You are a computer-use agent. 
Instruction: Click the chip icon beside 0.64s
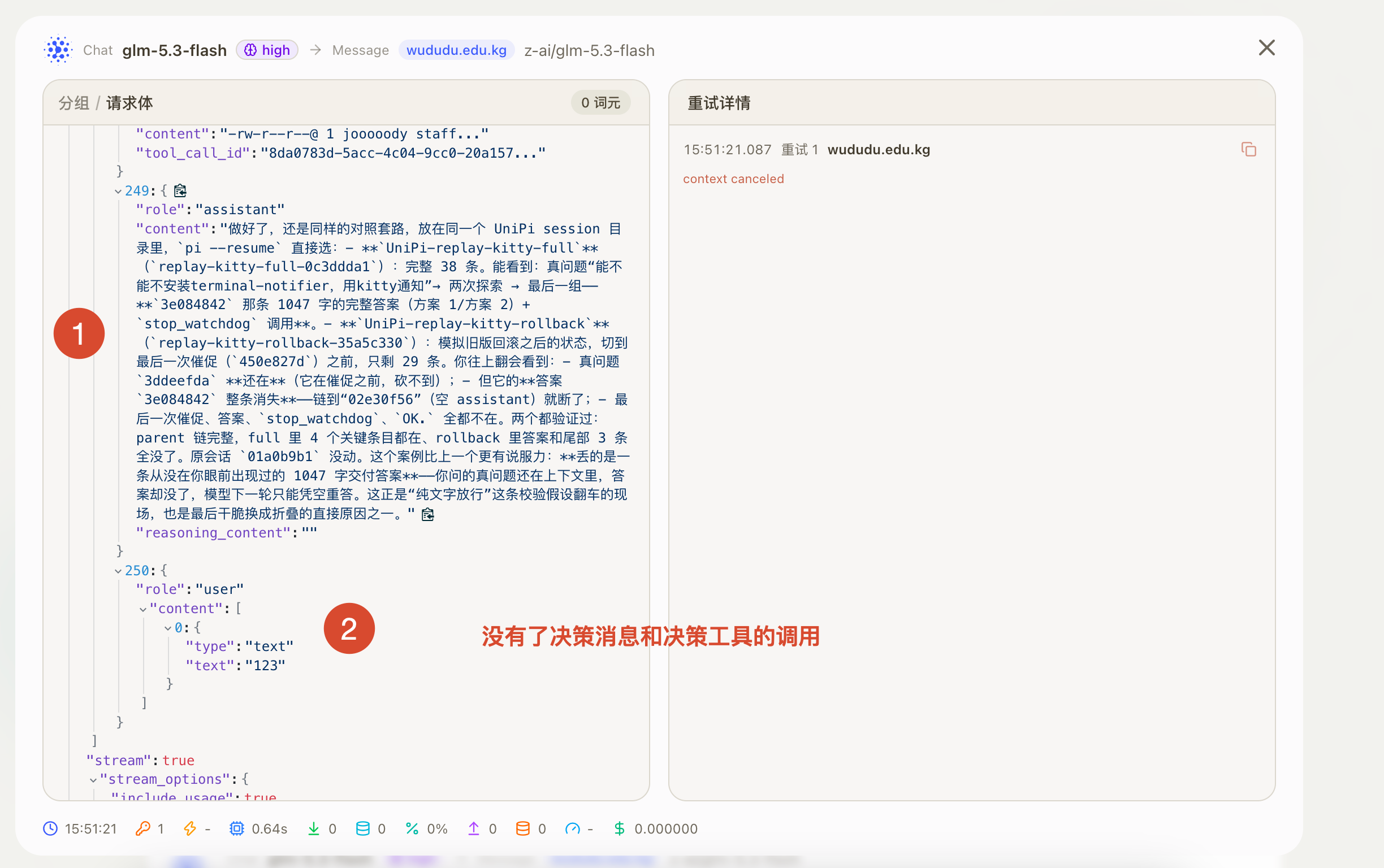click(236, 828)
